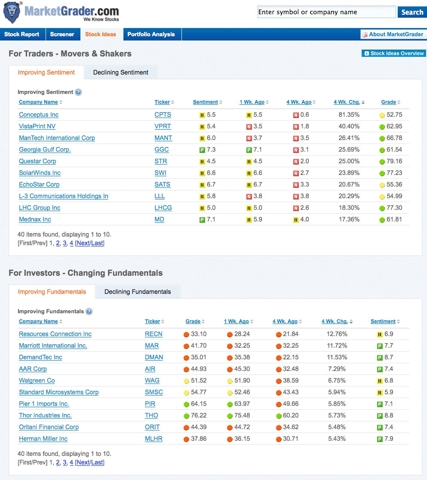Select the Stock Ideas tab
The height and width of the screenshot is (480, 427).
(101, 34)
